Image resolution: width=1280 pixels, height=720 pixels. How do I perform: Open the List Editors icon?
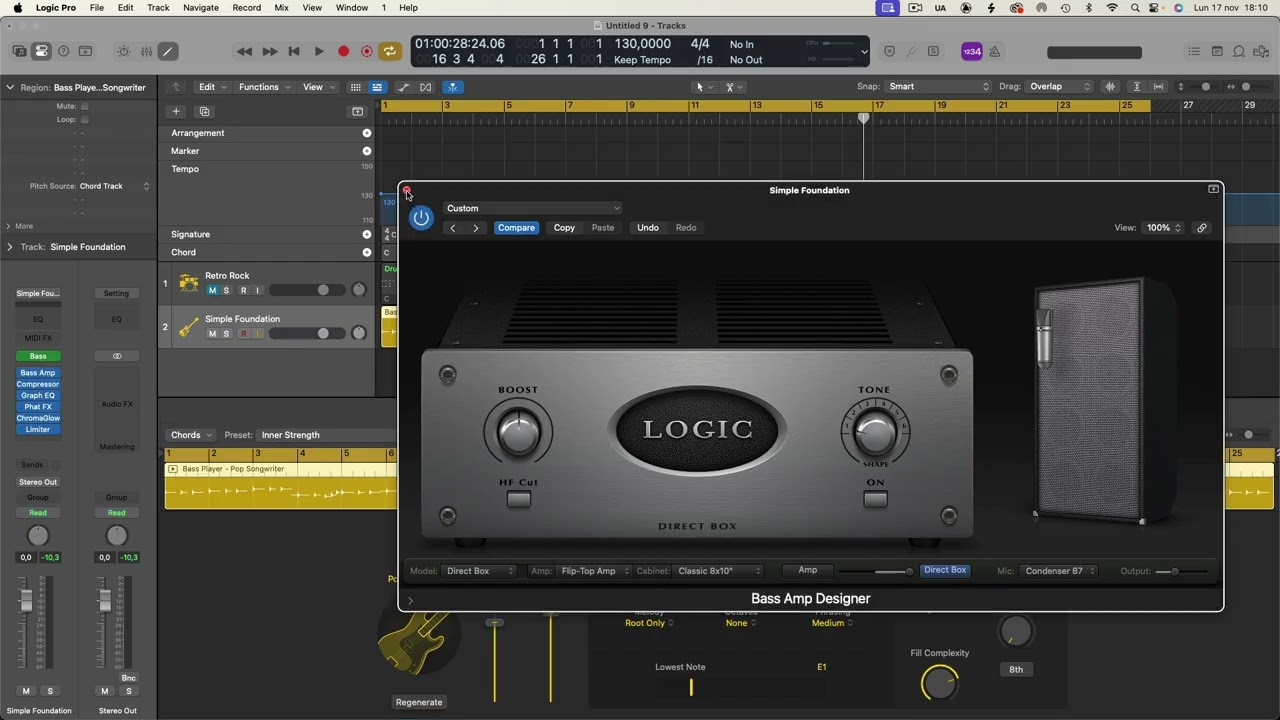(x=1194, y=51)
